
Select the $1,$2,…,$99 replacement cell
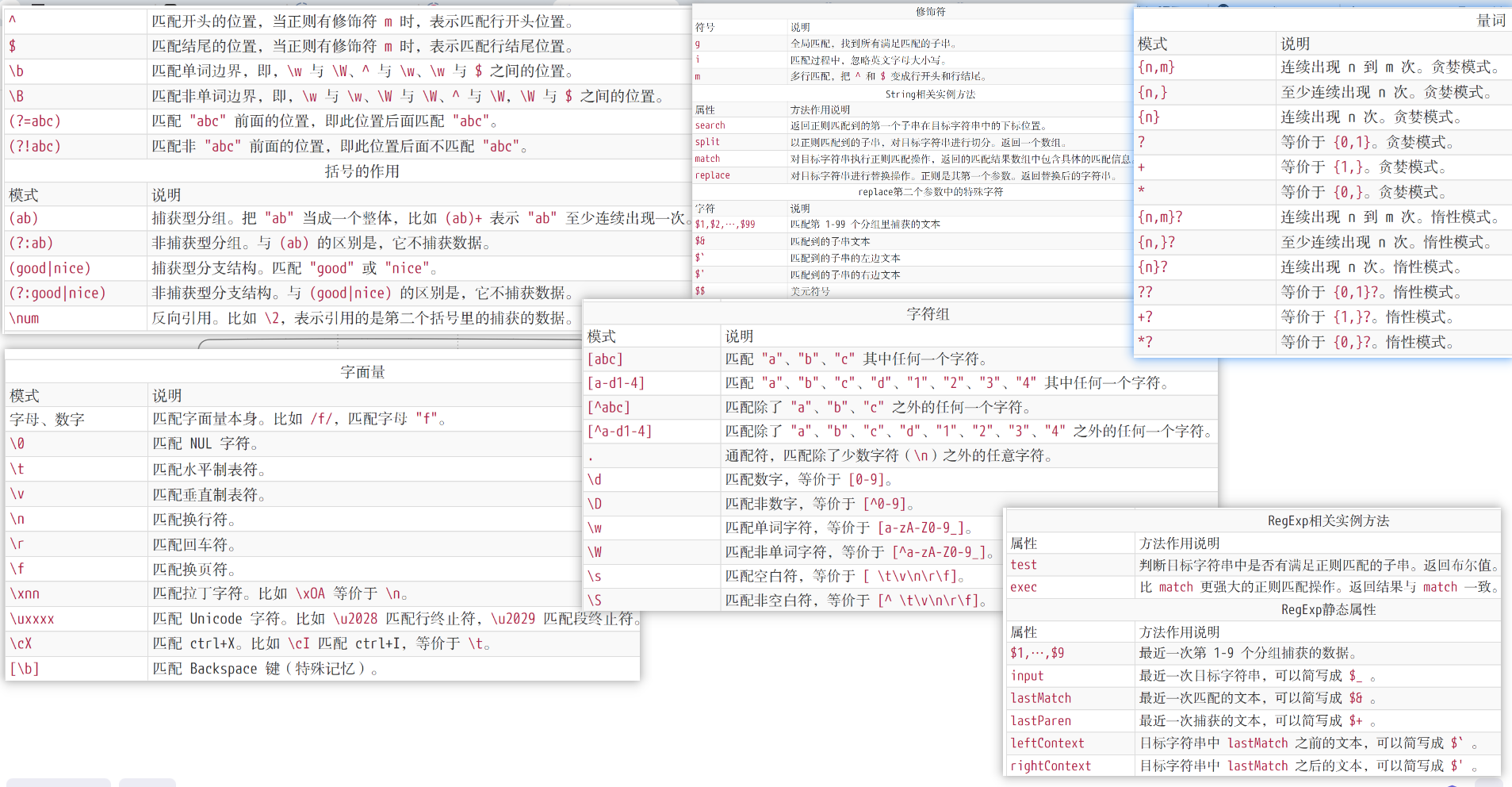click(x=725, y=225)
